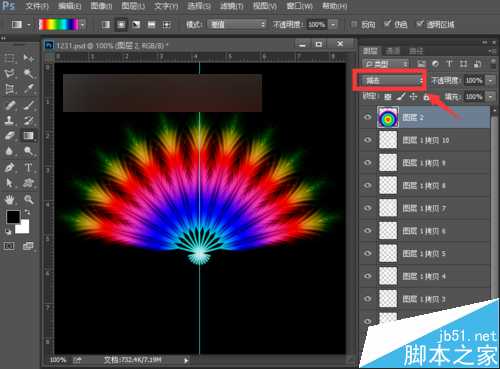Screen dimensions: 500x369
Task: Select the Healing Brush tool
Action: coord(9,105)
